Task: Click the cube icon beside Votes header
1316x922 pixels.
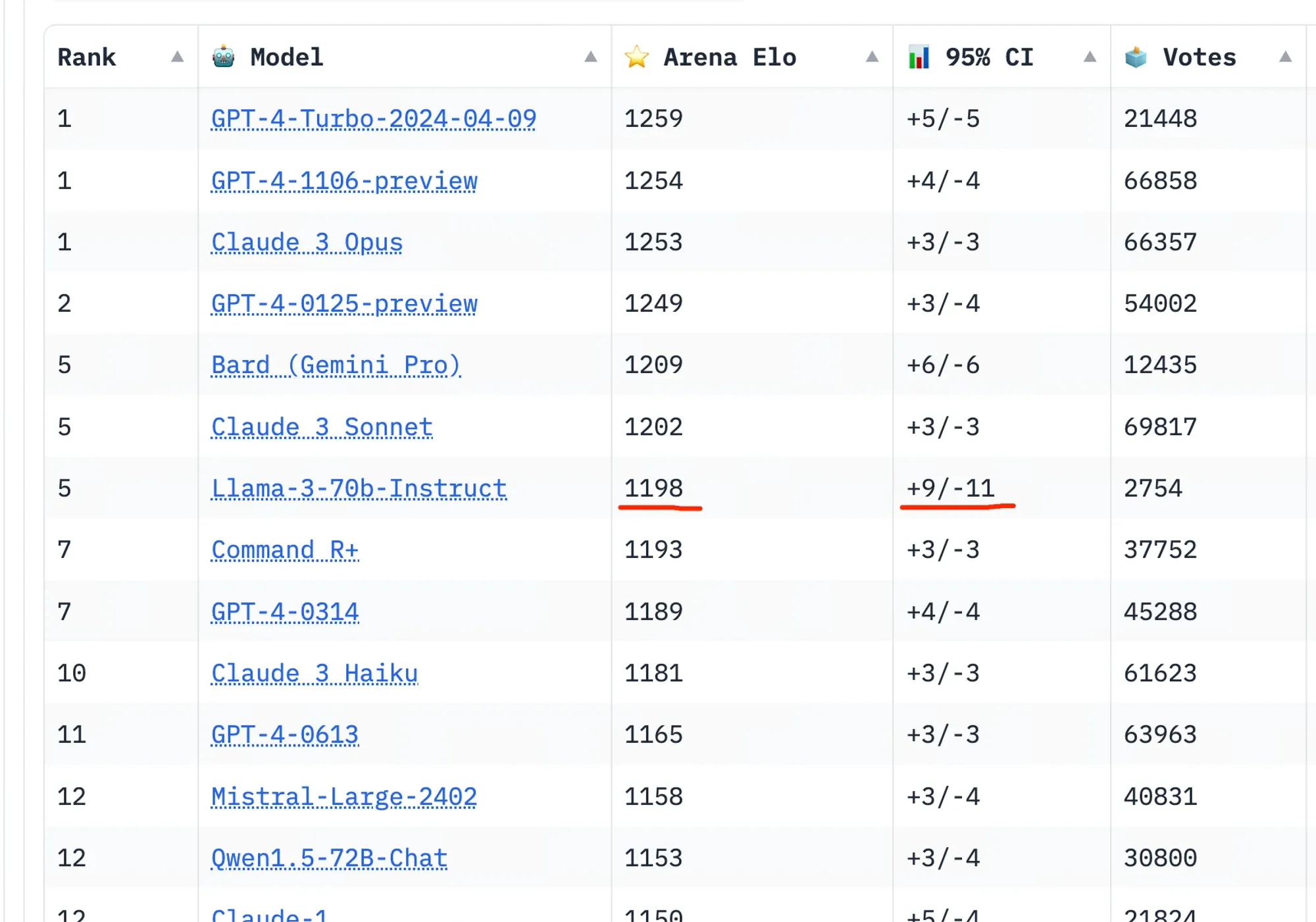Action: tap(1136, 57)
